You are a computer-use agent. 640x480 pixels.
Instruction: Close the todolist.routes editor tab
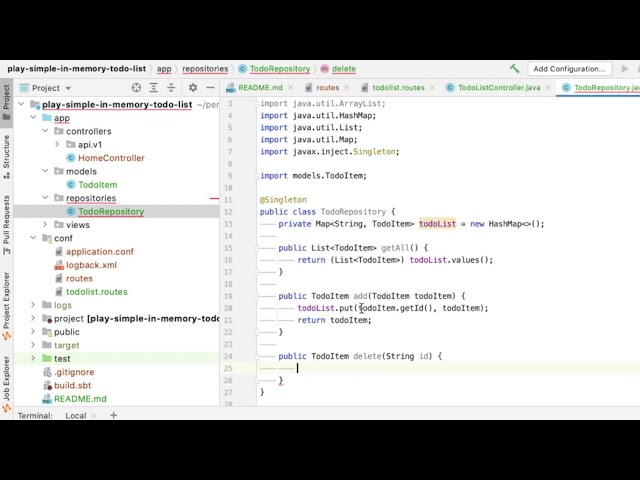click(432, 88)
